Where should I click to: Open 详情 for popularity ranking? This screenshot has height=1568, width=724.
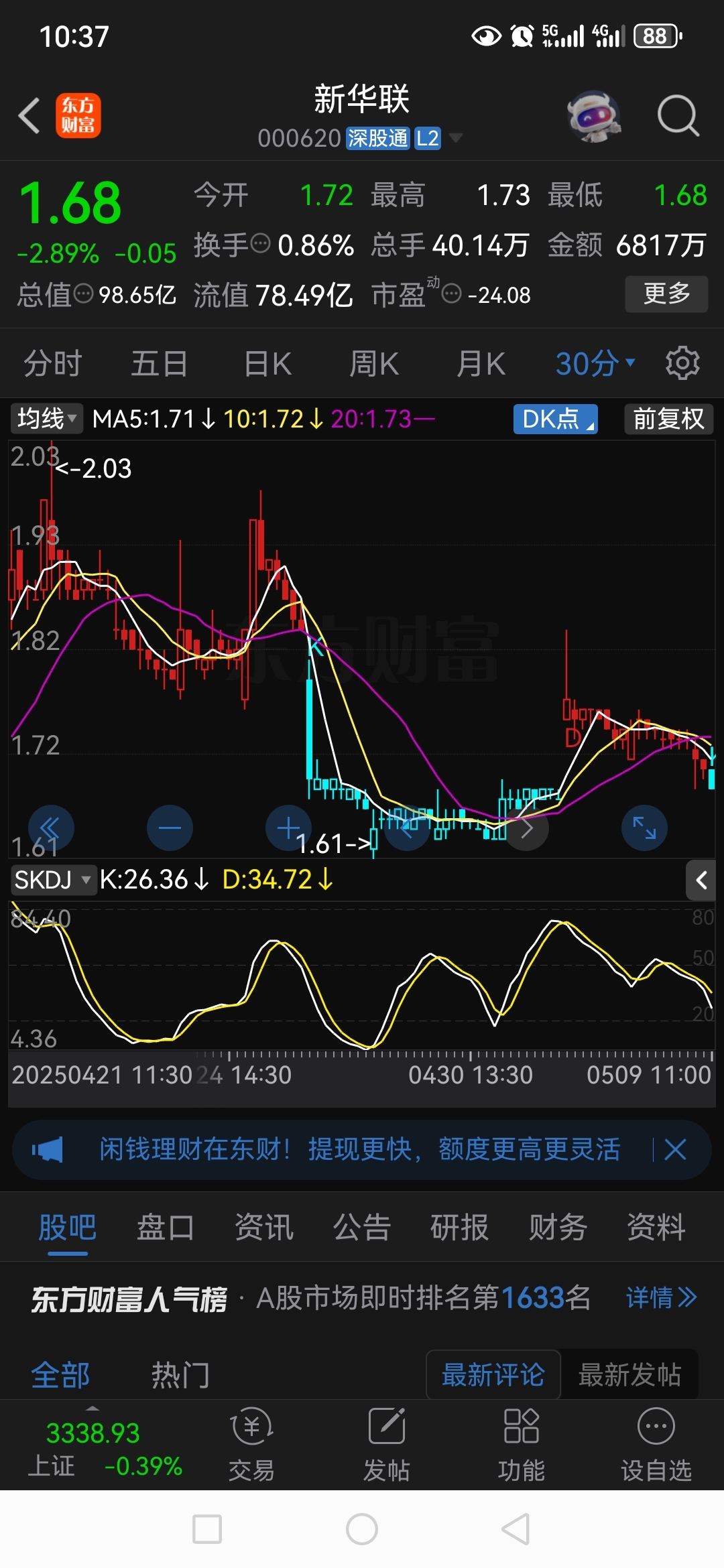(x=662, y=1298)
